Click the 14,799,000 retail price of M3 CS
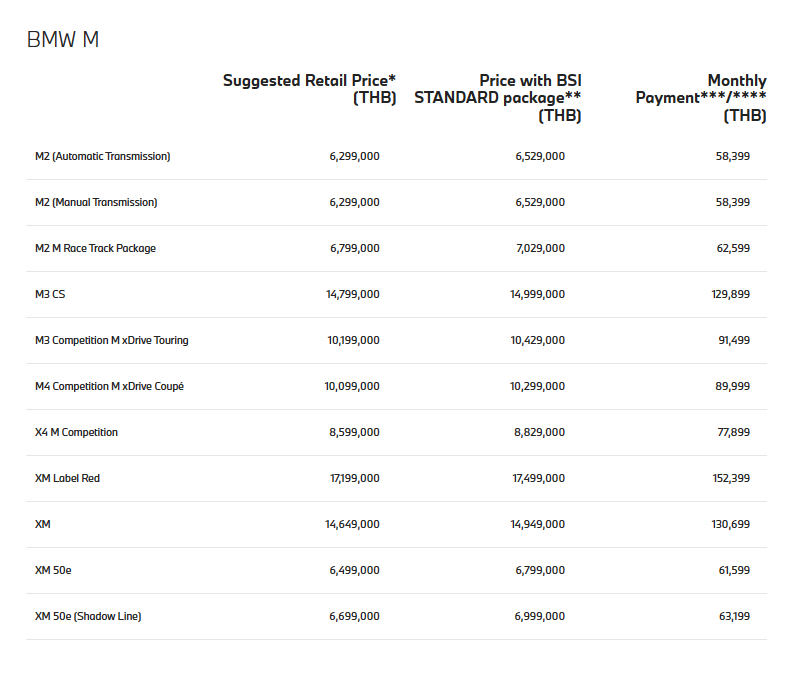The height and width of the screenshot is (674, 800). (x=353, y=294)
